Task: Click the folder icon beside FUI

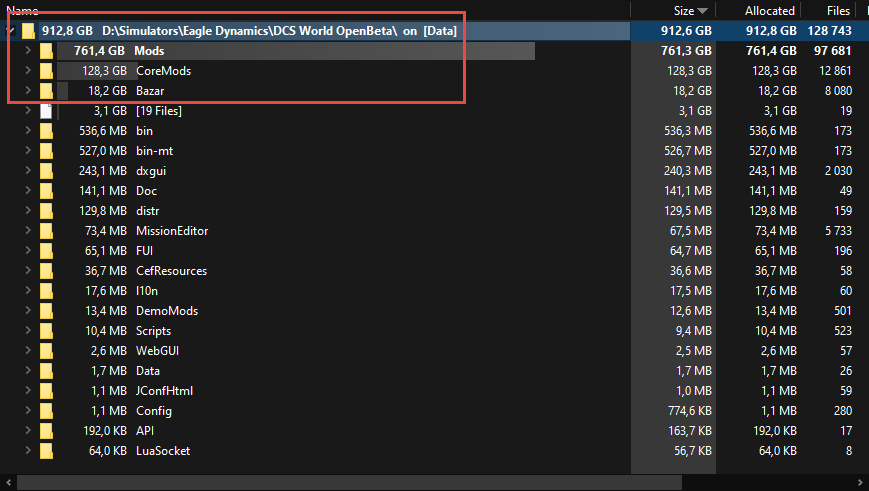Action: [x=47, y=250]
